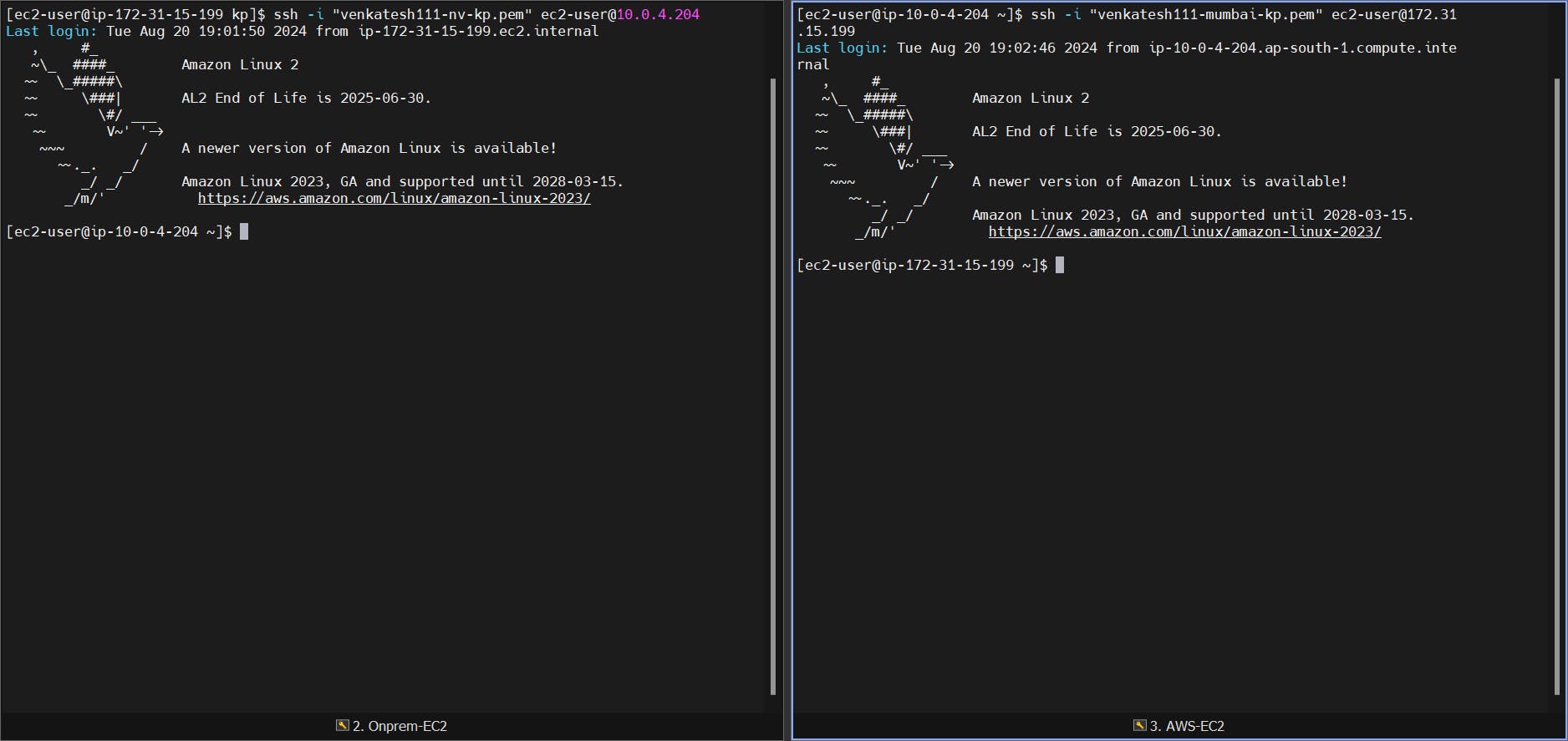Screen dimensions: 1568x741
Task: Open the Amazon Linux 2023 link in Onprem-EC2 pane
Action: (x=395, y=198)
